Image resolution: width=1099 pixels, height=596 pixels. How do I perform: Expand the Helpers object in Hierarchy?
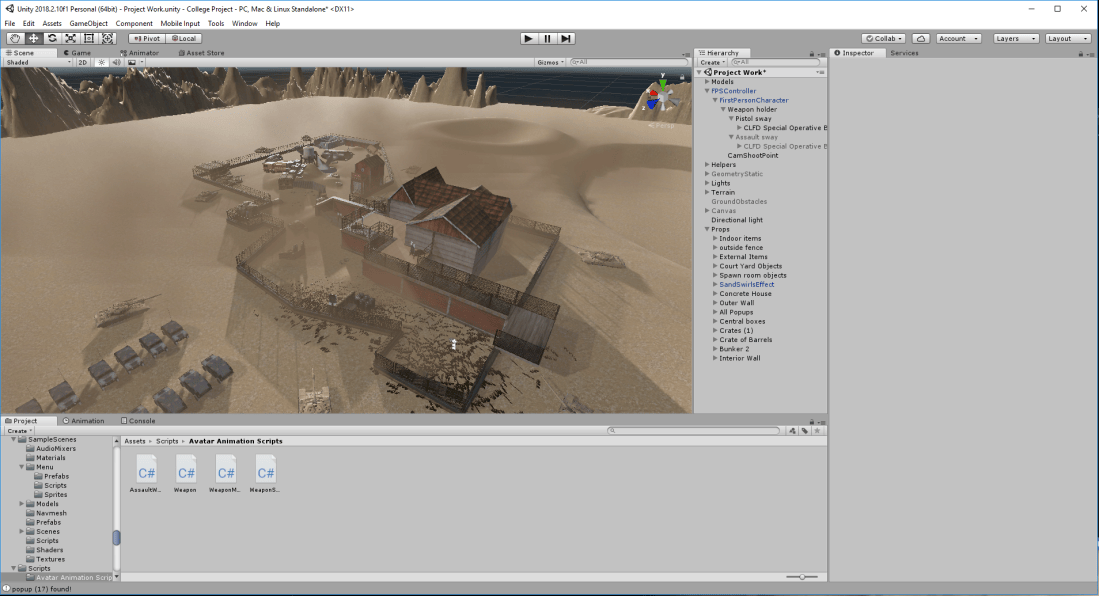coord(706,165)
